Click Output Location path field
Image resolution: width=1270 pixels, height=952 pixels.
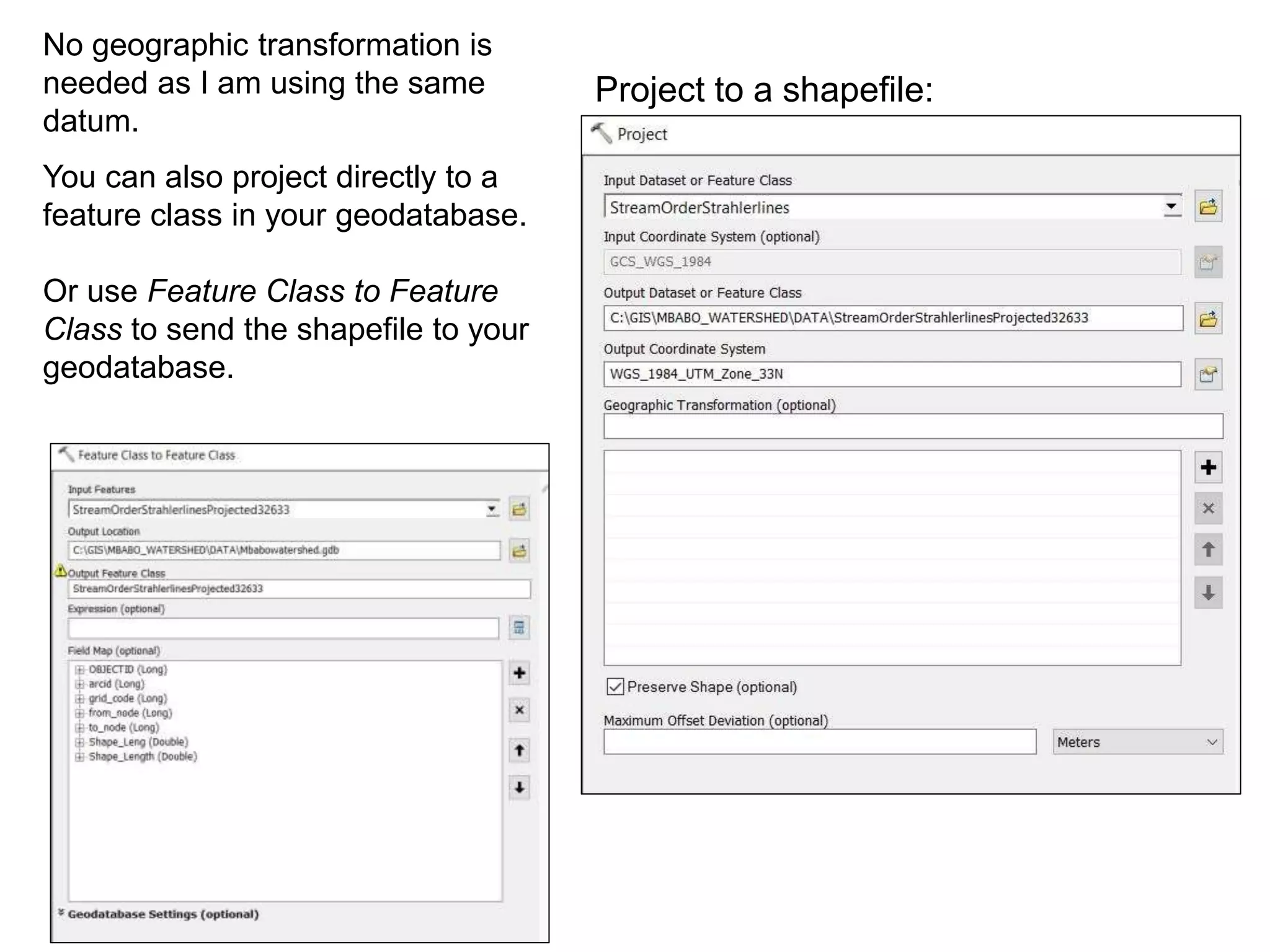pyautogui.click(x=284, y=550)
